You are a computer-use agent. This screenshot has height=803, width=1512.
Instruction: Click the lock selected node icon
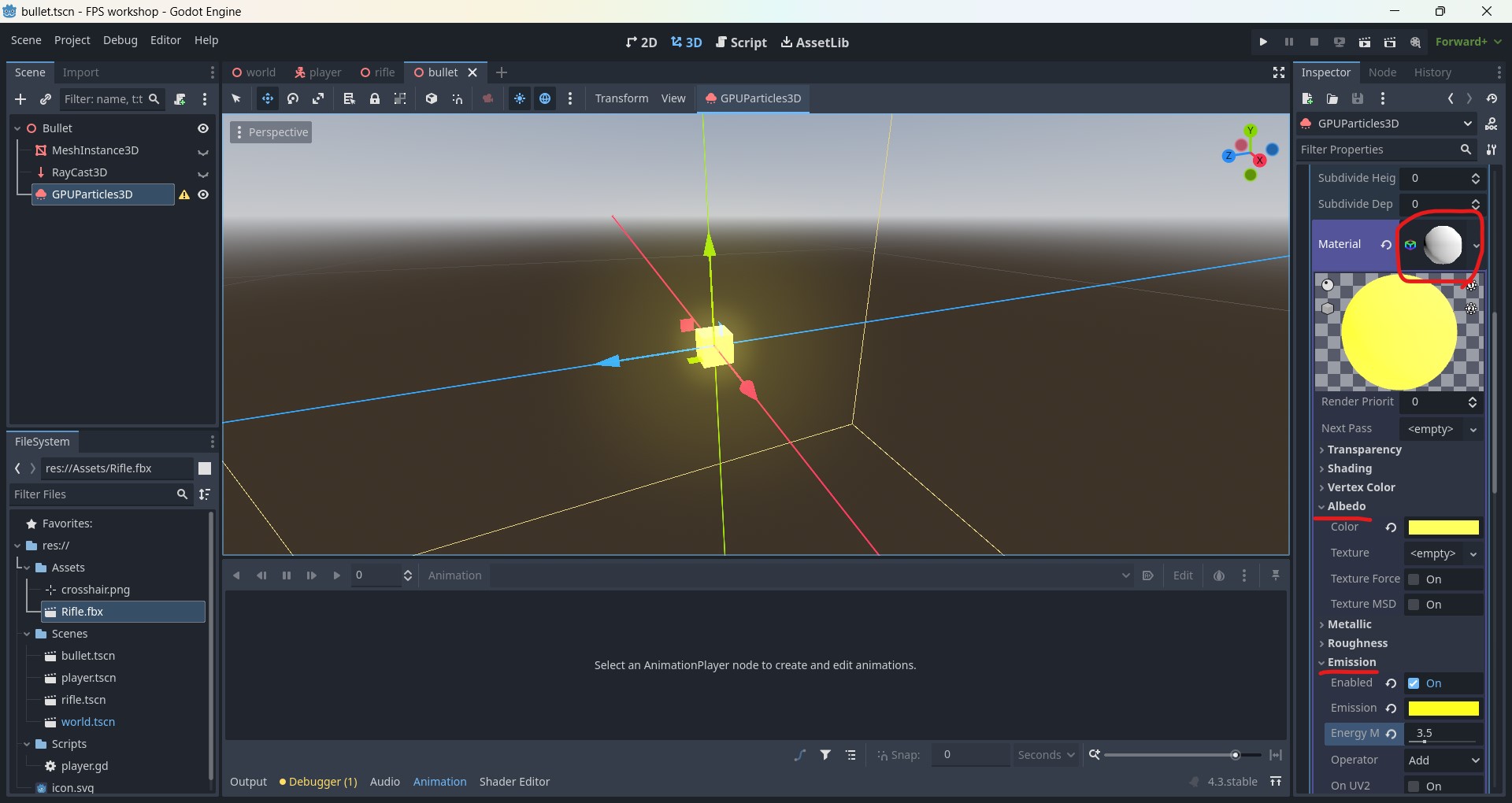375,98
